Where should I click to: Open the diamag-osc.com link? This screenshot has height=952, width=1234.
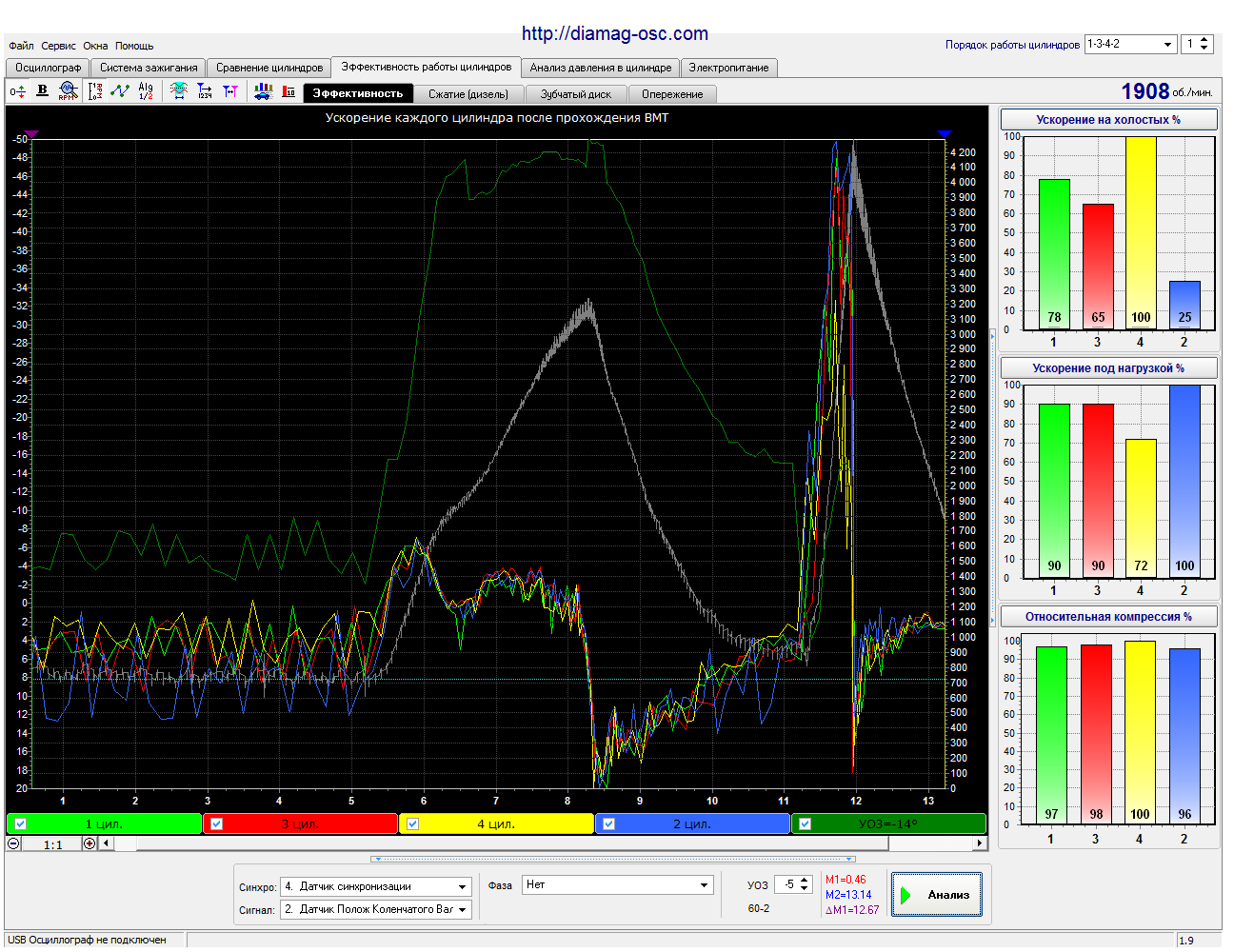pyautogui.click(x=615, y=33)
